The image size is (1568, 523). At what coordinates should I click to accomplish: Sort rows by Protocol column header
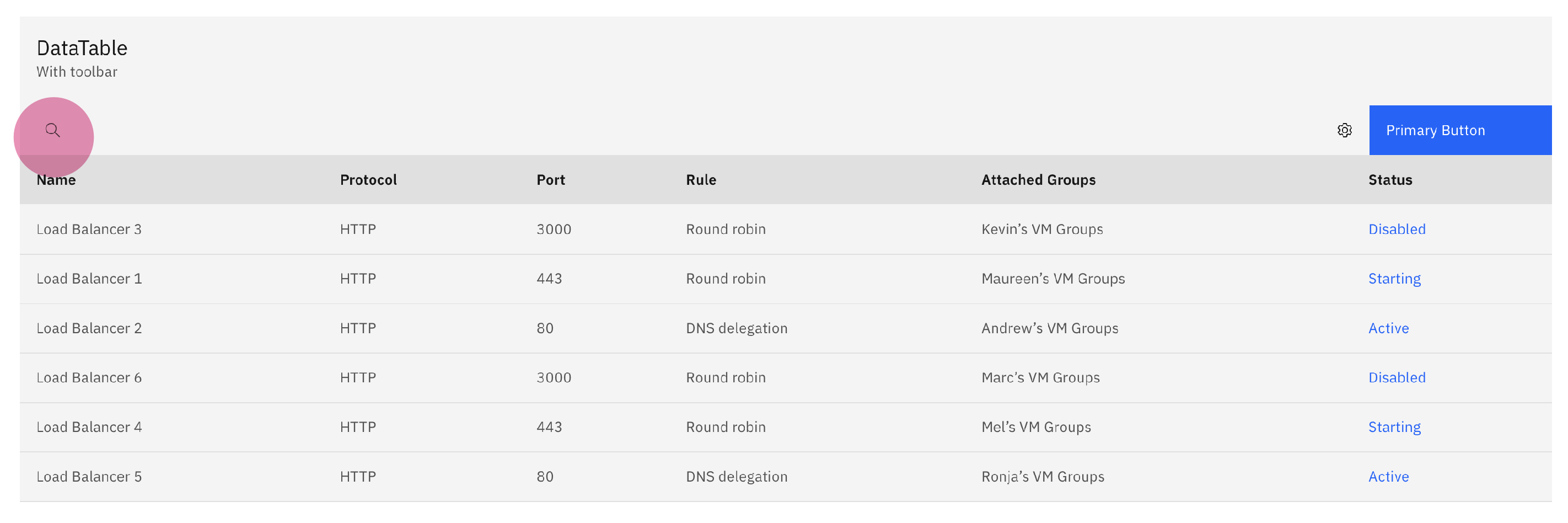pyautogui.click(x=368, y=180)
